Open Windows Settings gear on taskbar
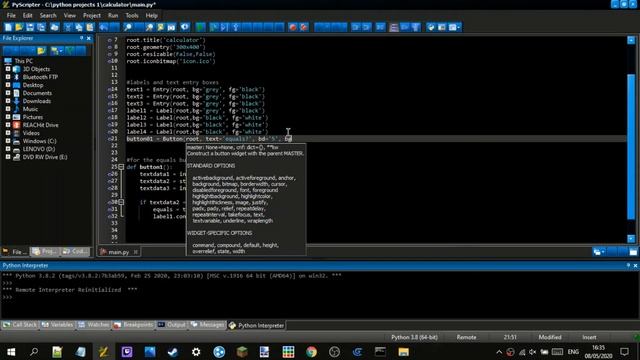Screen dimensions: 640x360 [196, 352]
